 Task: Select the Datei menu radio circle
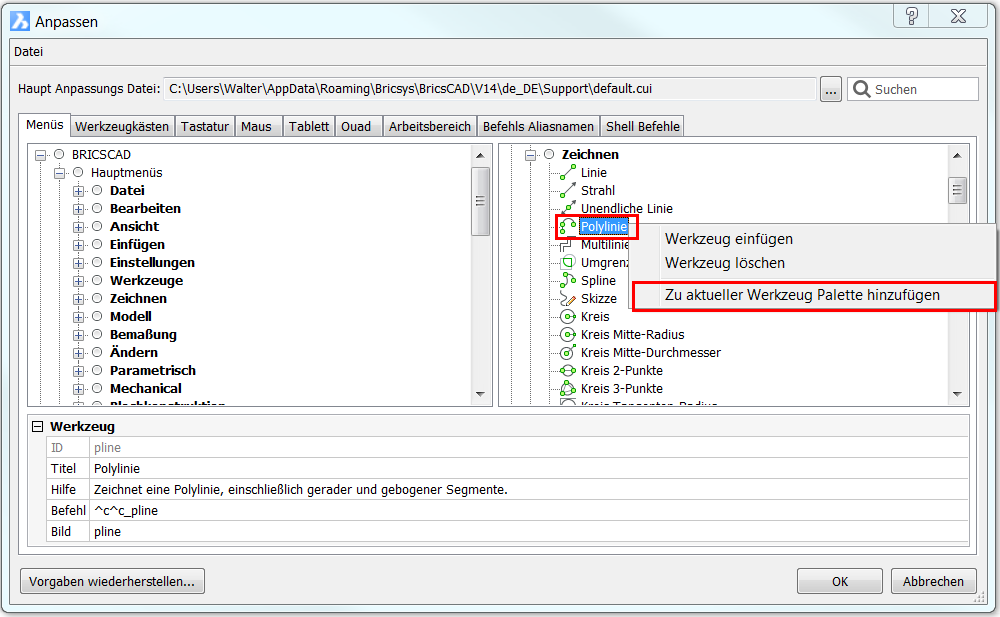click(97, 190)
